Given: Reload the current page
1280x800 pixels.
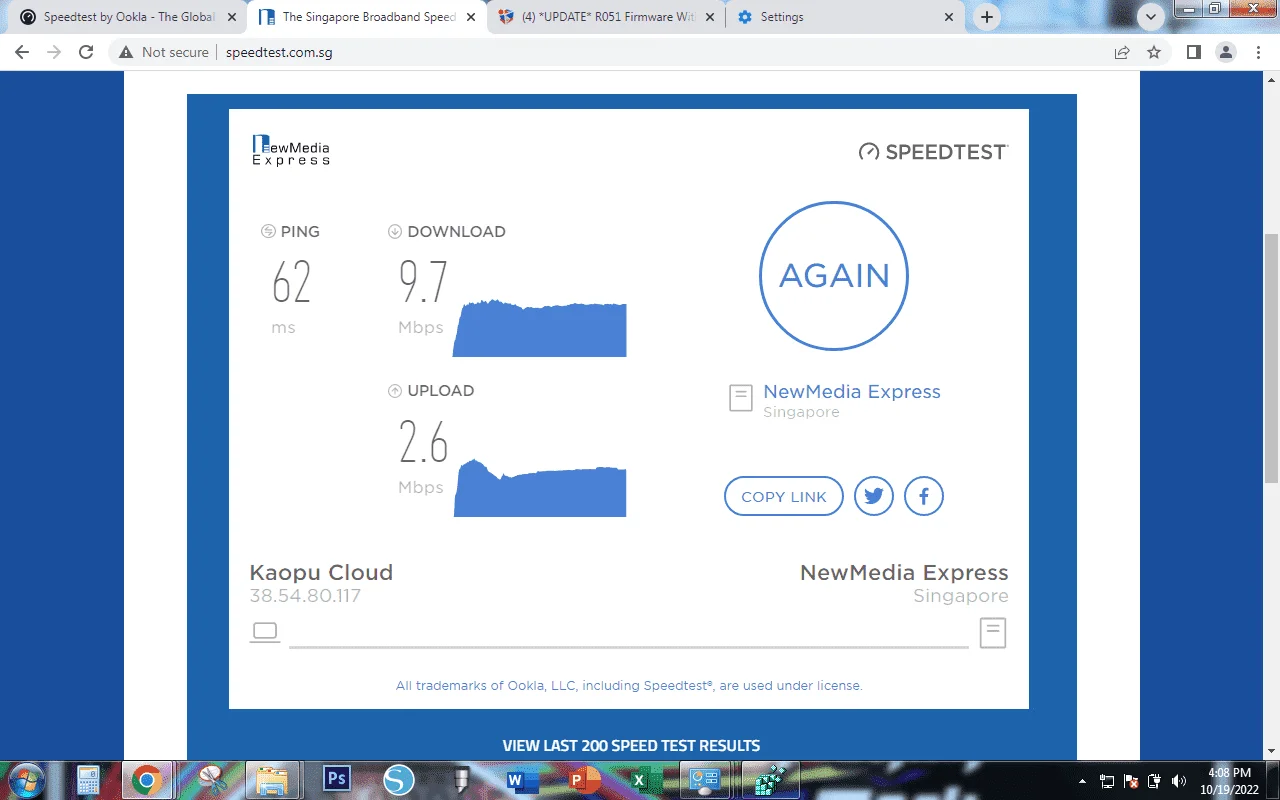Looking at the screenshot, I should (86, 52).
